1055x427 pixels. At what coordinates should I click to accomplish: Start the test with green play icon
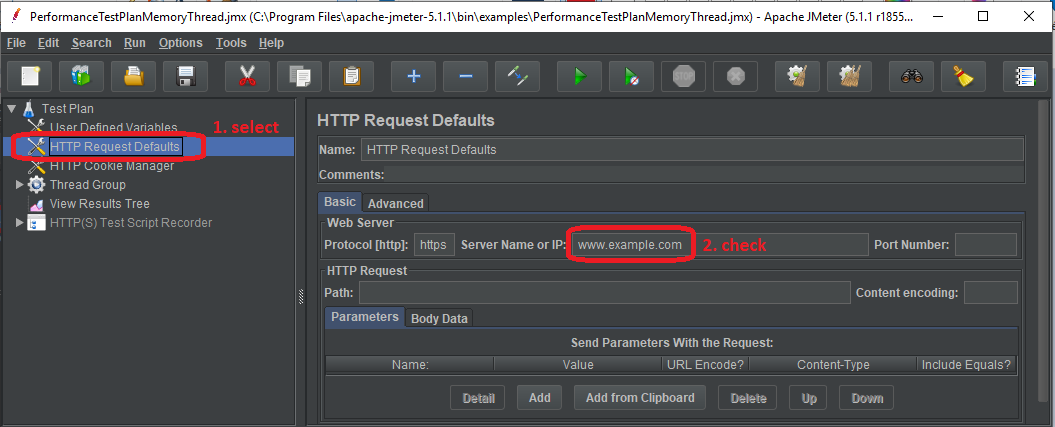578,76
